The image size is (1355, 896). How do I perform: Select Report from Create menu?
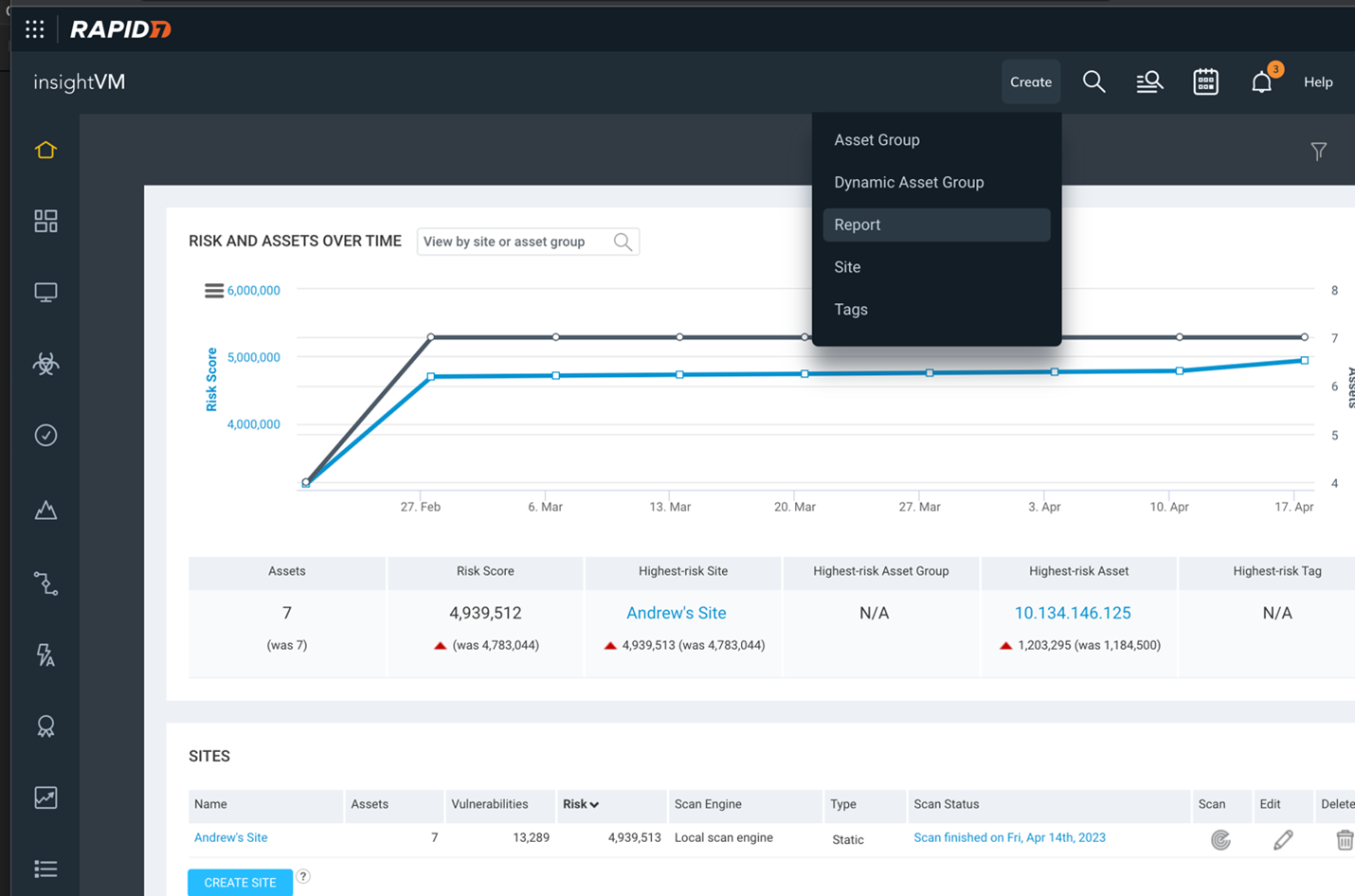point(857,224)
